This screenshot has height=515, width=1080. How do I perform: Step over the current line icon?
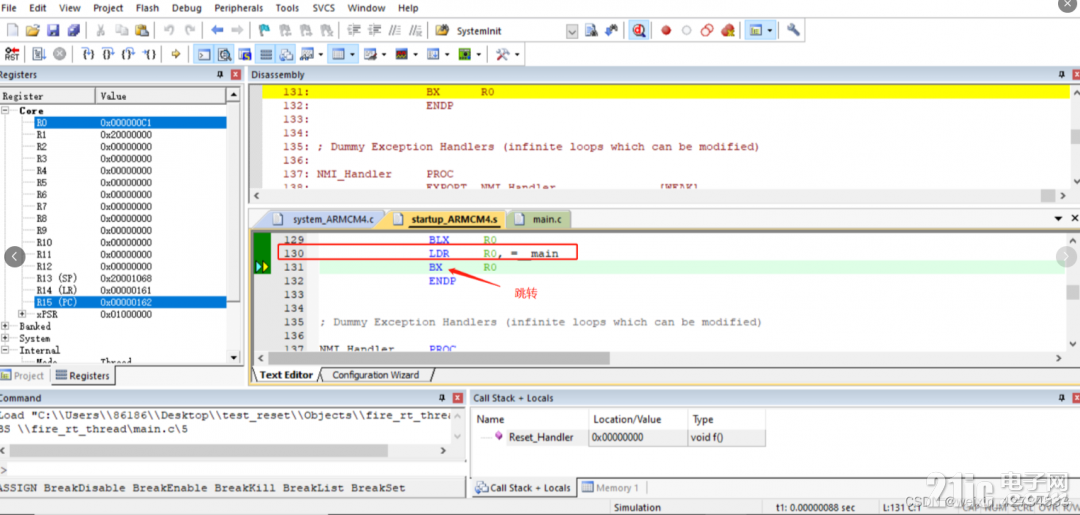click(x=108, y=54)
